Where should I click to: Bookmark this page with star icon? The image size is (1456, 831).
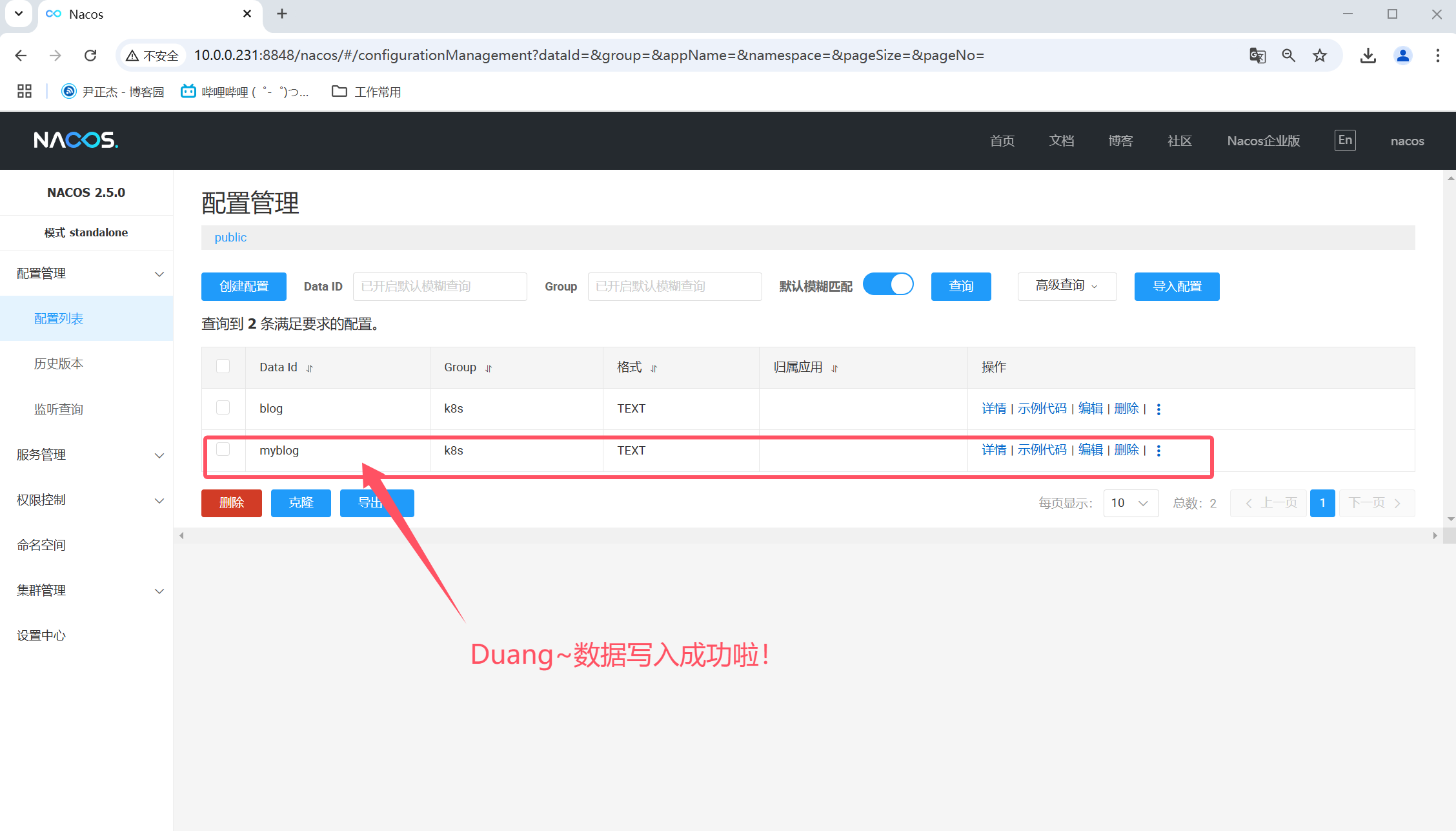(x=1320, y=56)
